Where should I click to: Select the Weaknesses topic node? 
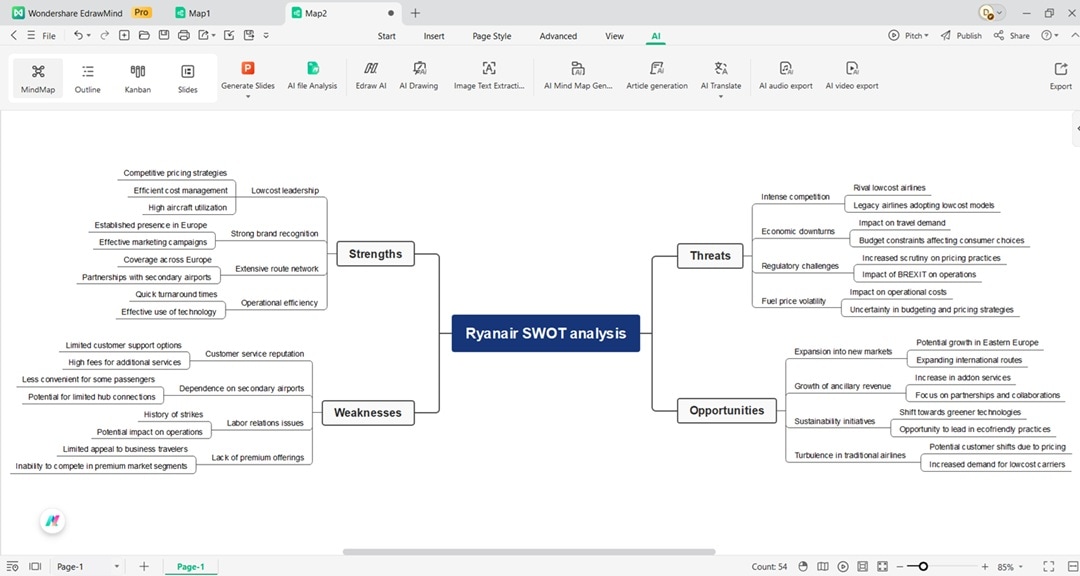pyautogui.click(x=368, y=413)
